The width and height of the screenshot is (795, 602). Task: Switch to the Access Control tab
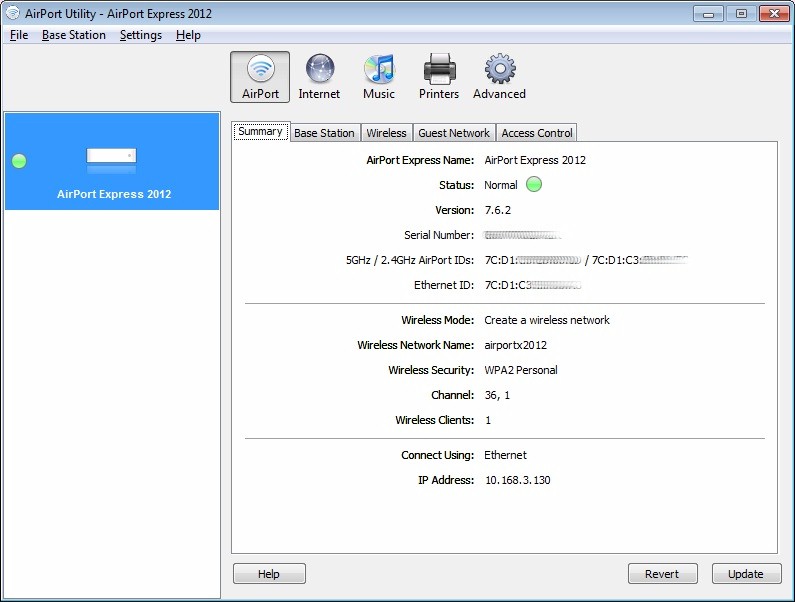[536, 133]
